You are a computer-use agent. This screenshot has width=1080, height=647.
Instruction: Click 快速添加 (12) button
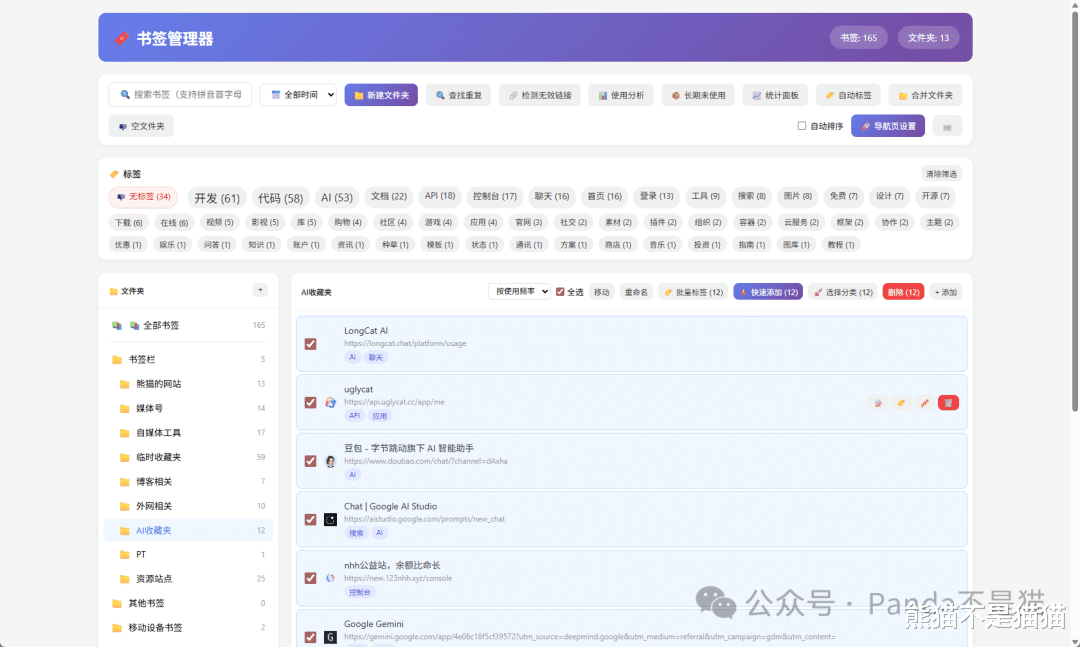click(x=768, y=292)
